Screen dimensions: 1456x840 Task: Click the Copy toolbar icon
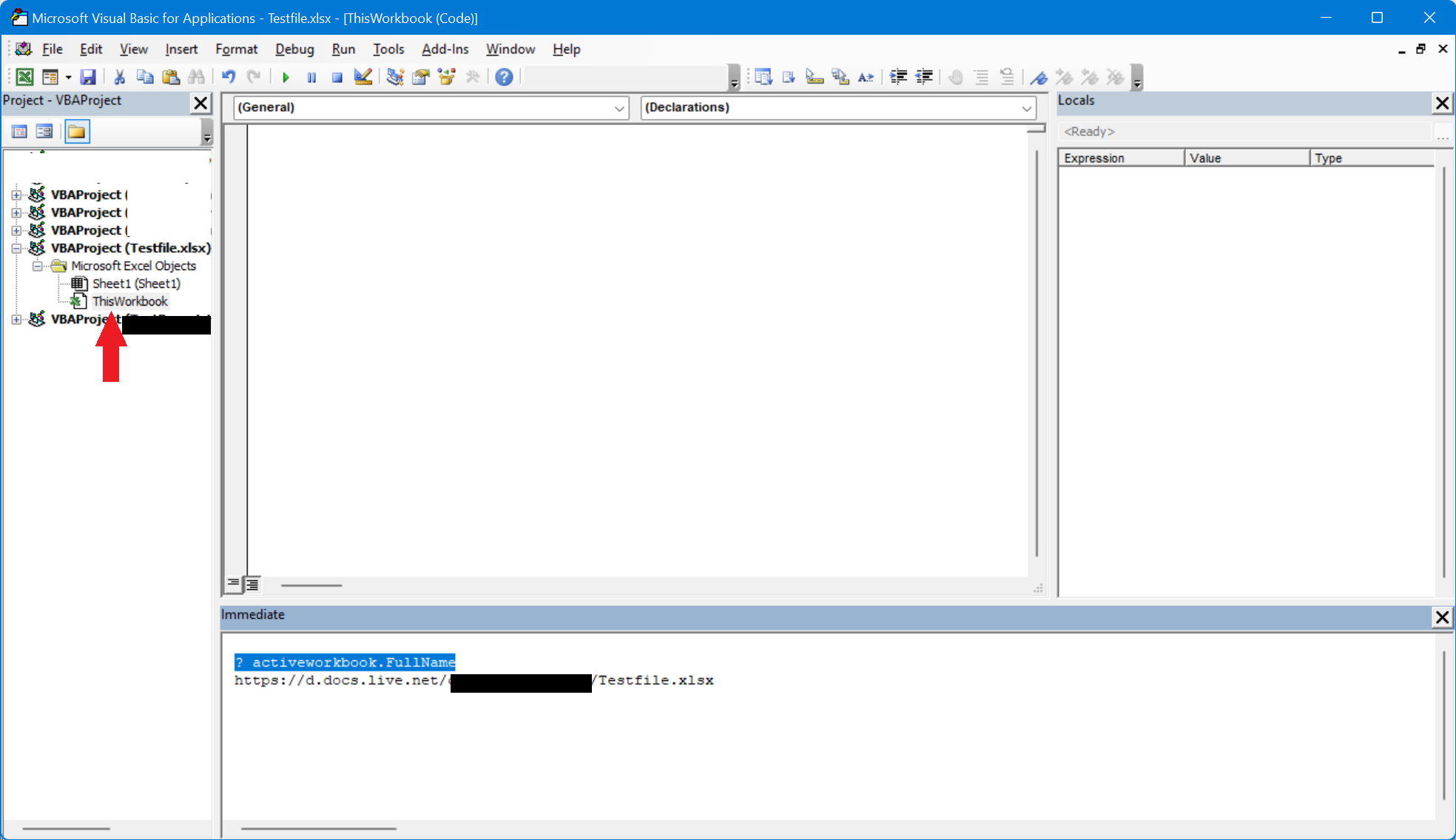point(145,77)
